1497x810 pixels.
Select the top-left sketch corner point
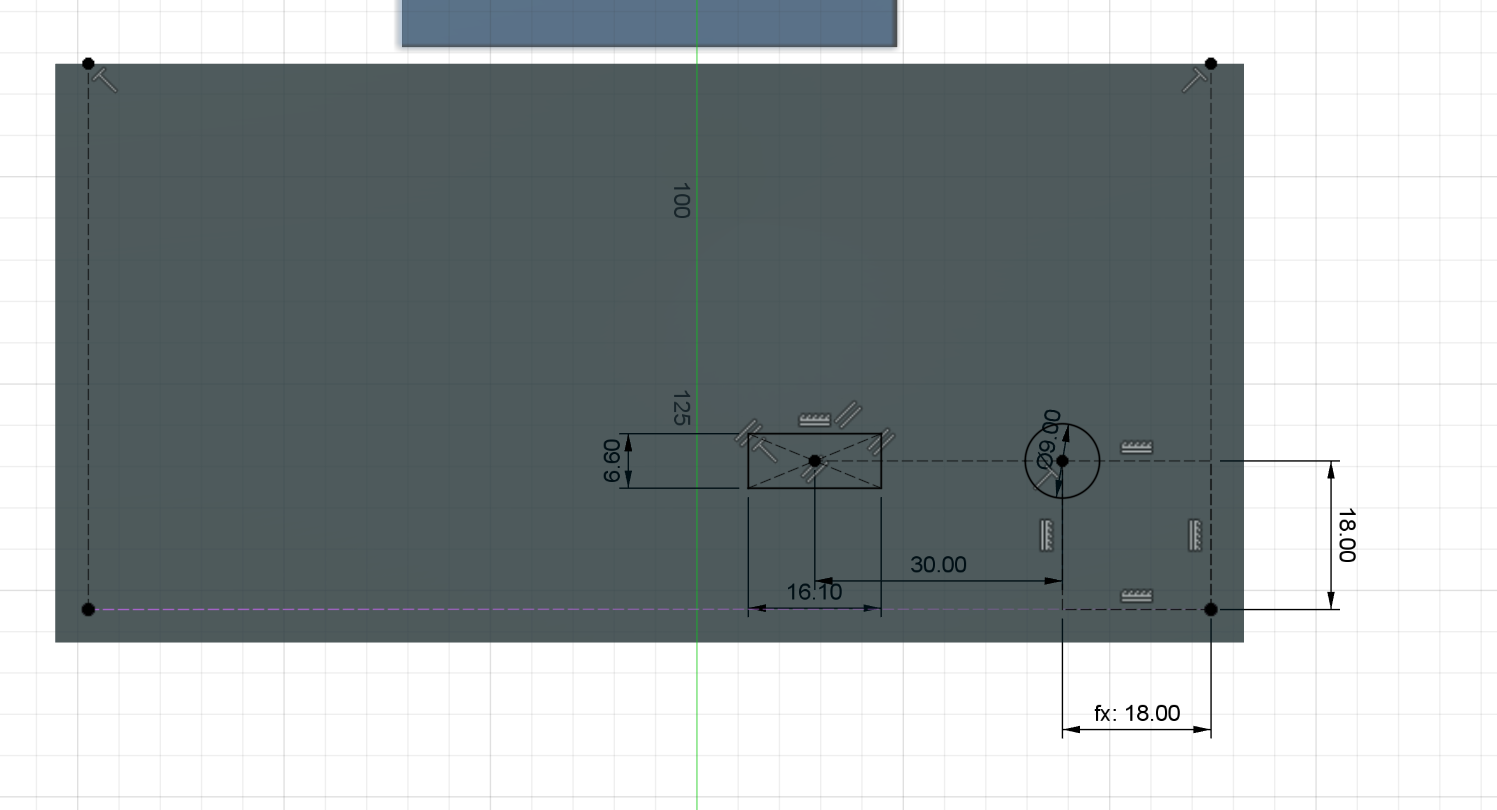[x=88, y=64]
